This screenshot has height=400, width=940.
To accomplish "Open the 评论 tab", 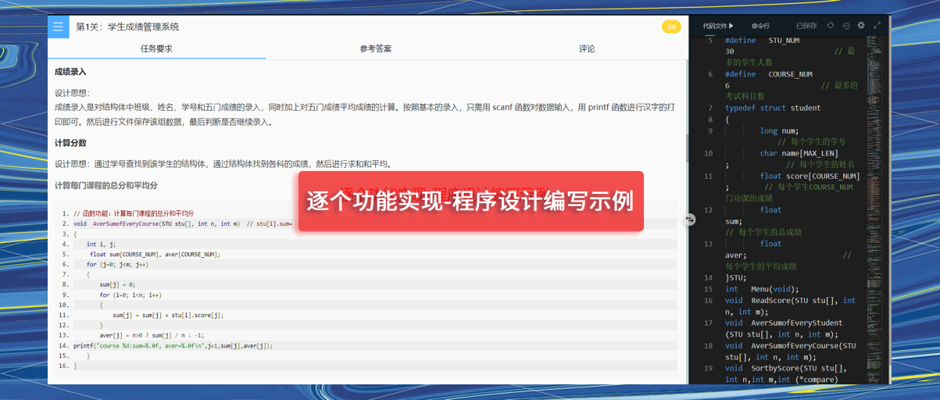I will [x=587, y=49].
